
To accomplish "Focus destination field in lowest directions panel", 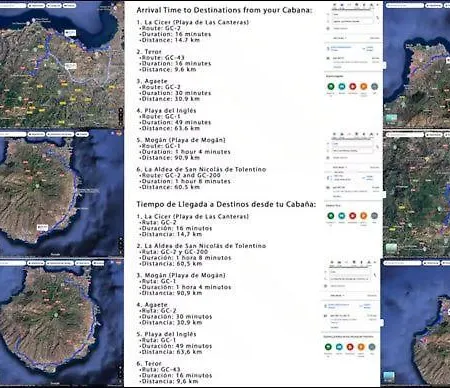I will point(349,279).
